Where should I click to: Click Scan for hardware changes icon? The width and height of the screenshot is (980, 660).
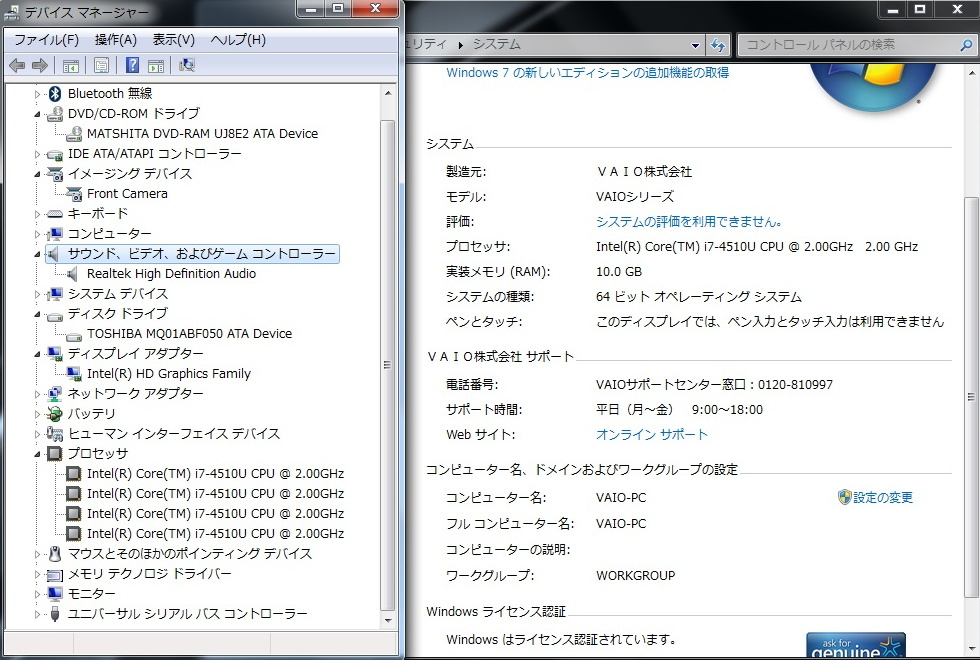pos(187,66)
